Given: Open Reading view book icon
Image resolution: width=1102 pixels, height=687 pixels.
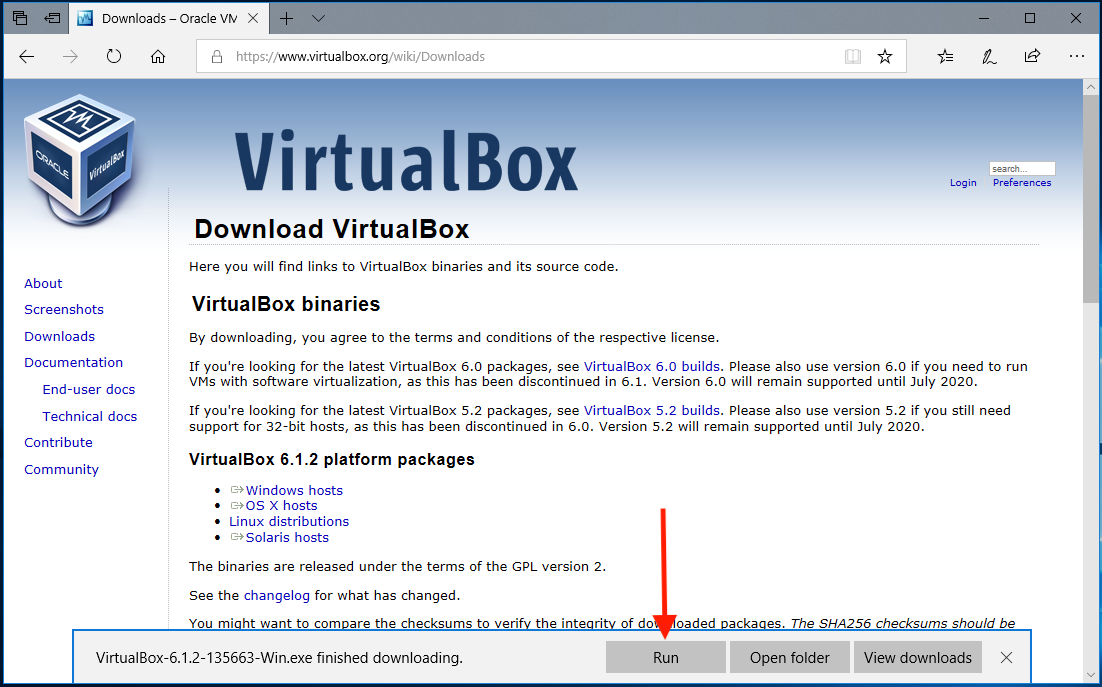Looking at the screenshot, I should pyautogui.click(x=852, y=57).
